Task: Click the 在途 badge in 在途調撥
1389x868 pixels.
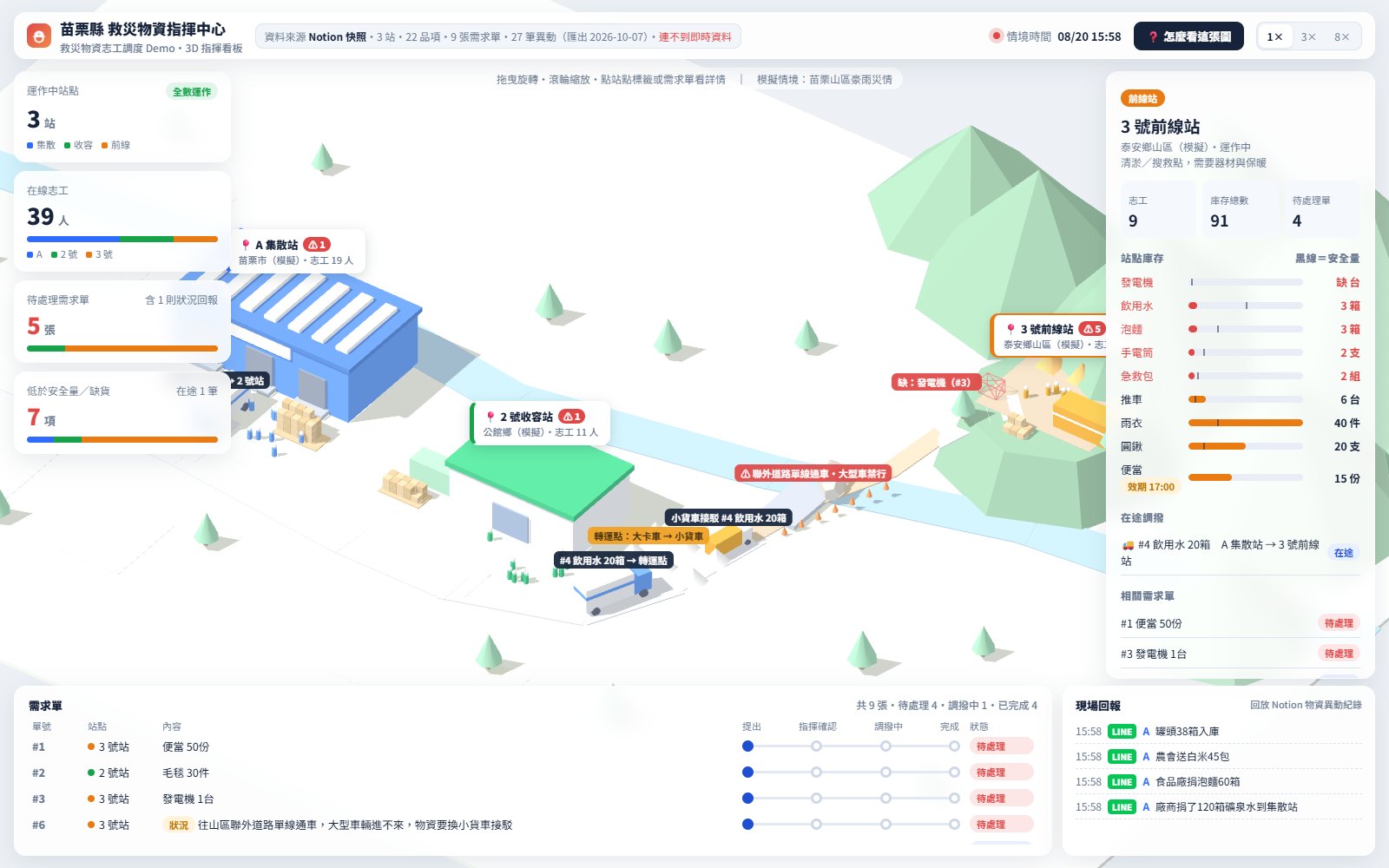Action: coord(1343,553)
